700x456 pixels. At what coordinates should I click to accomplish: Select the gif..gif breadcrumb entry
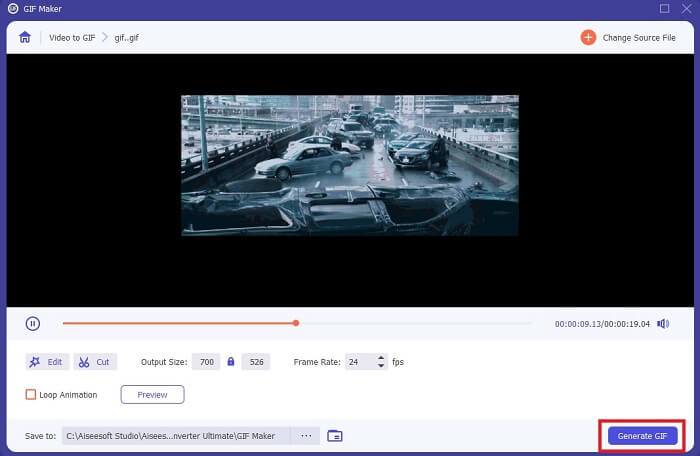click(126, 38)
